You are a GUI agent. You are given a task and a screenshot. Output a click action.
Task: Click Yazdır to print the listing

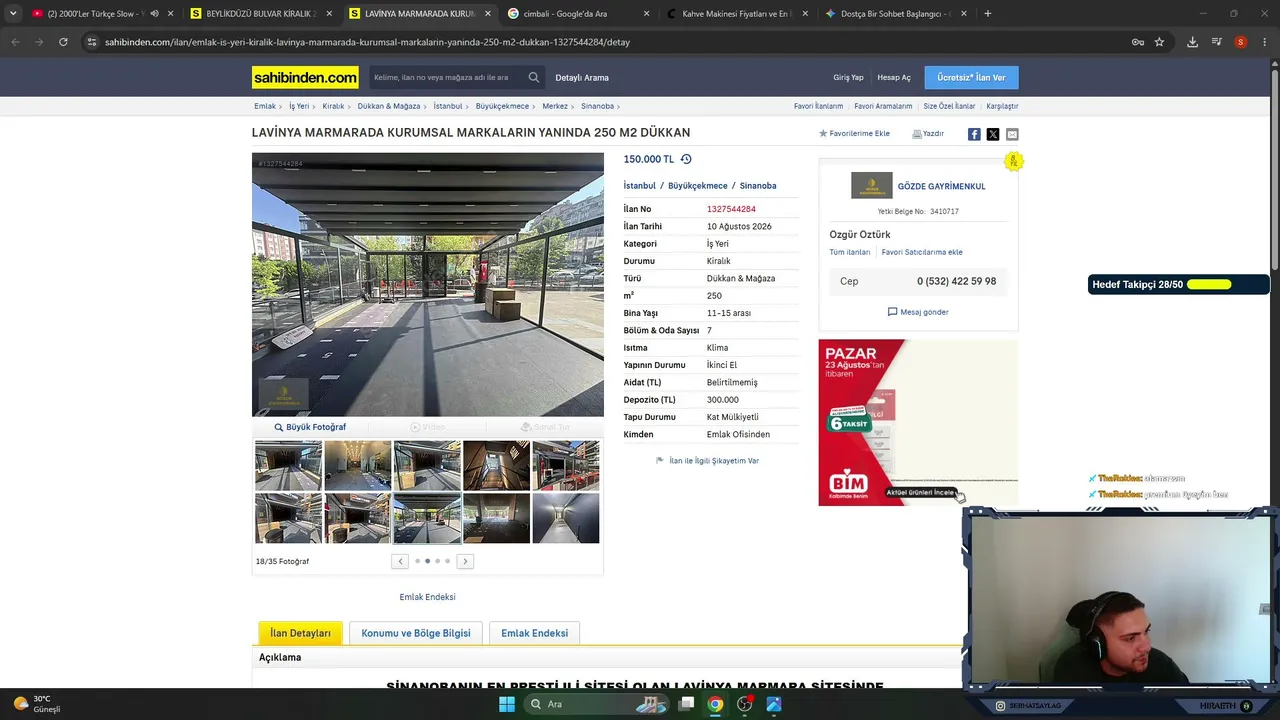[928, 134]
